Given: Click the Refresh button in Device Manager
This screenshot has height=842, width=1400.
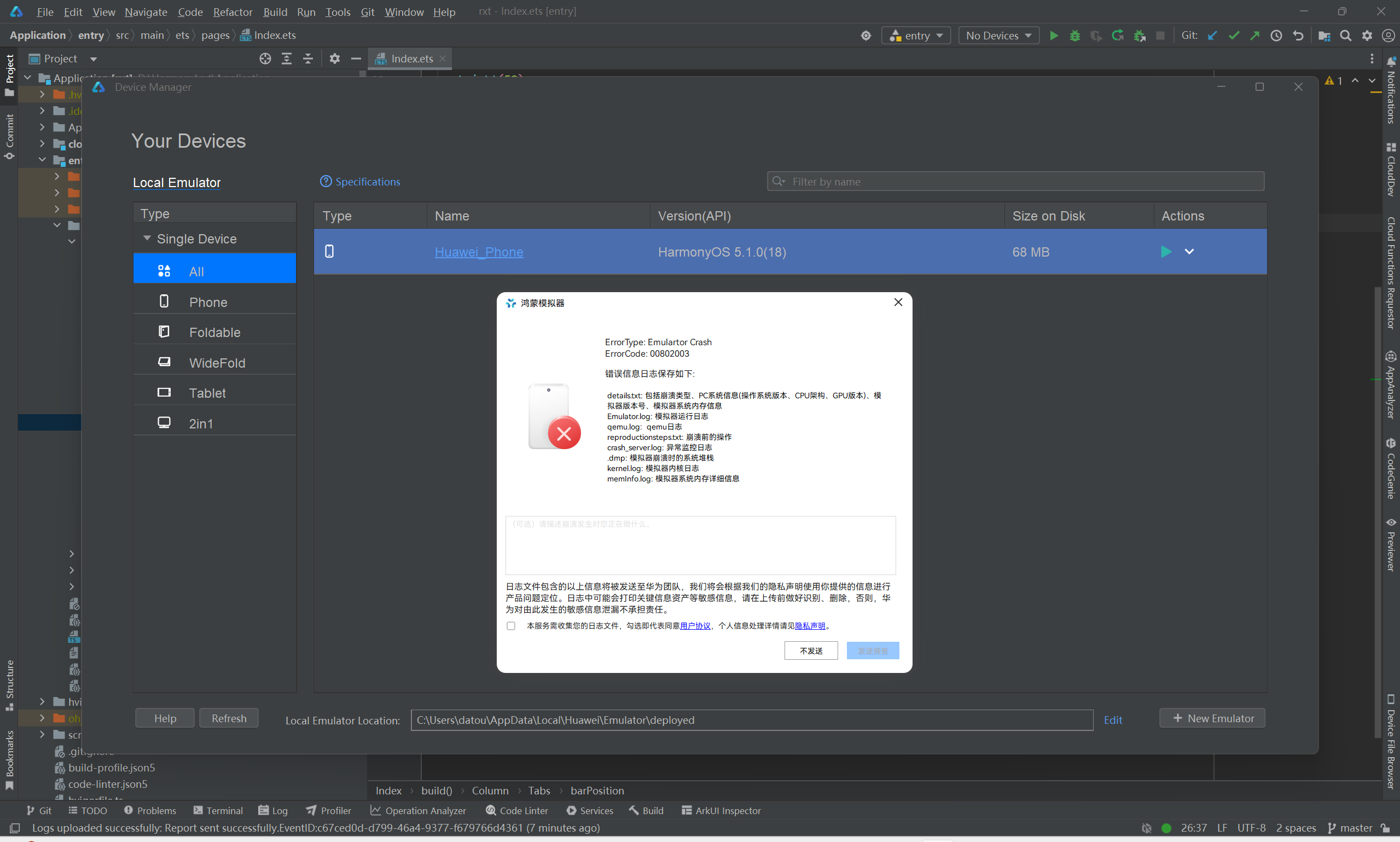Looking at the screenshot, I should pos(229,718).
